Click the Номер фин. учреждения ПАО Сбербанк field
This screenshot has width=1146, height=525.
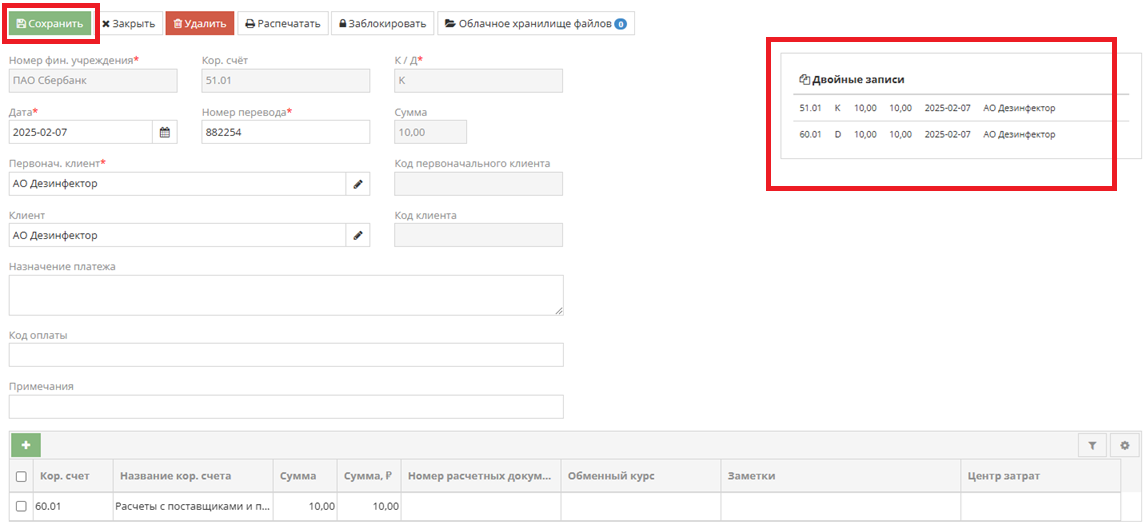93,80
